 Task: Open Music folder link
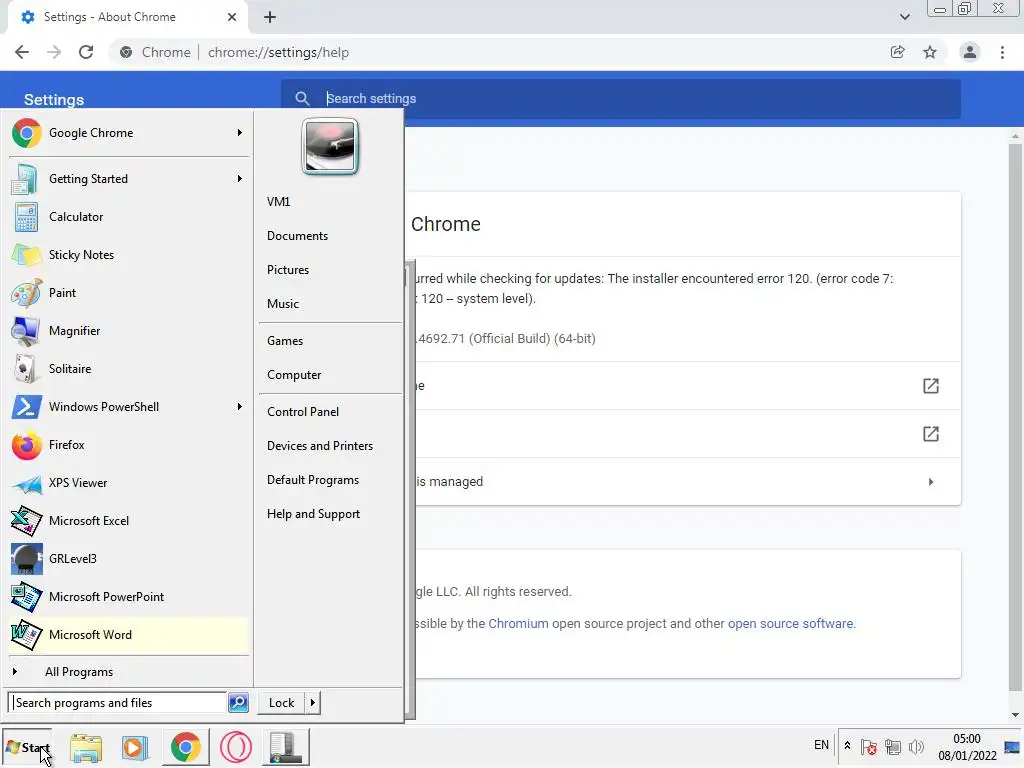(283, 304)
